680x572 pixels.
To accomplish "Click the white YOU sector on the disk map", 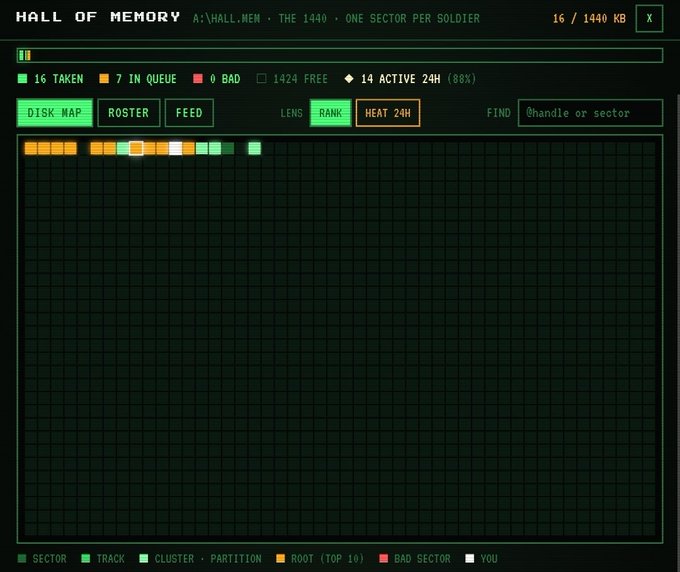I will click(x=176, y=148).
